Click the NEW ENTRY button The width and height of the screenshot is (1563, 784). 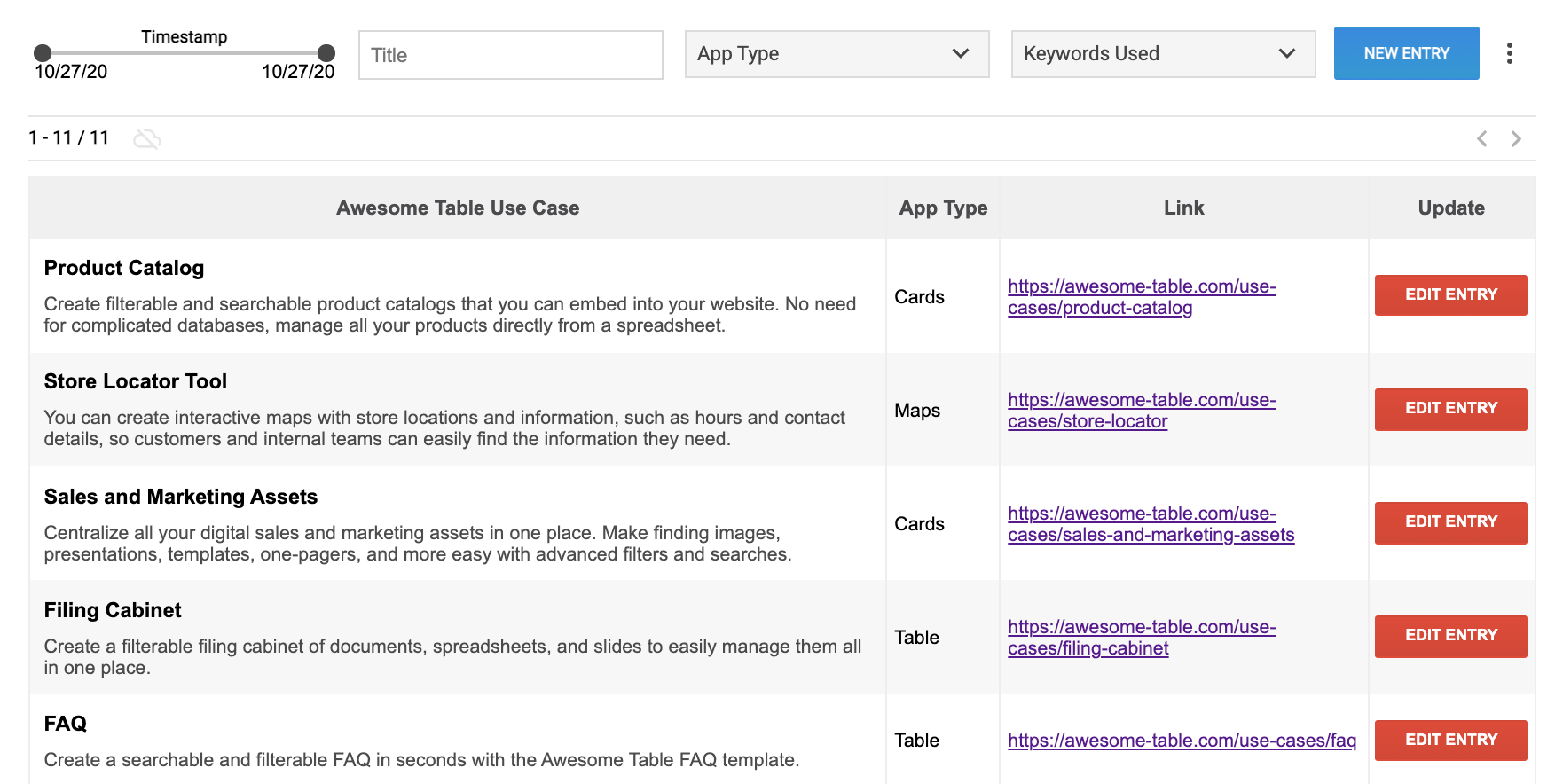(x=1406, y=53)
